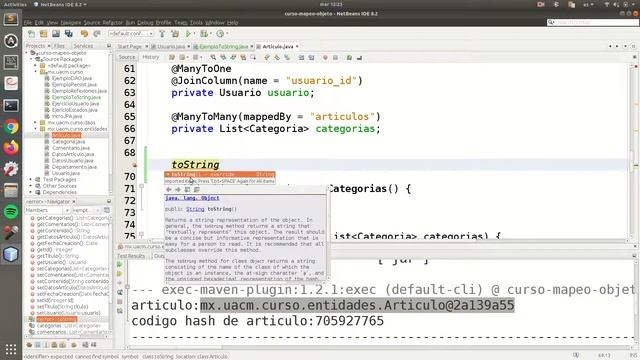Collapse the Source Packages node
The image size is (640, 360).
click(31, 59)
